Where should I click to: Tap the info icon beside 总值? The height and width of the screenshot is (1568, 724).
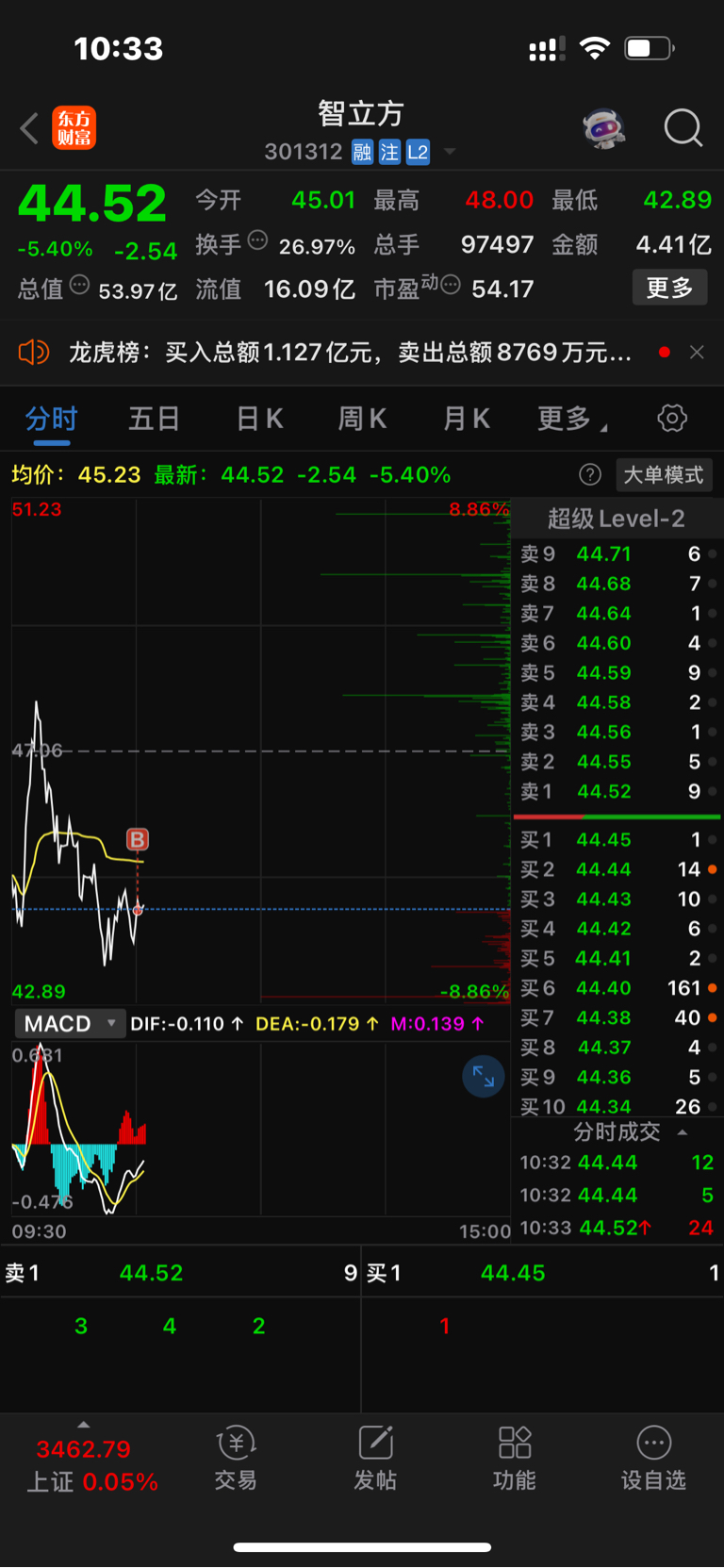pyautogui.click(x=79, y=285)
